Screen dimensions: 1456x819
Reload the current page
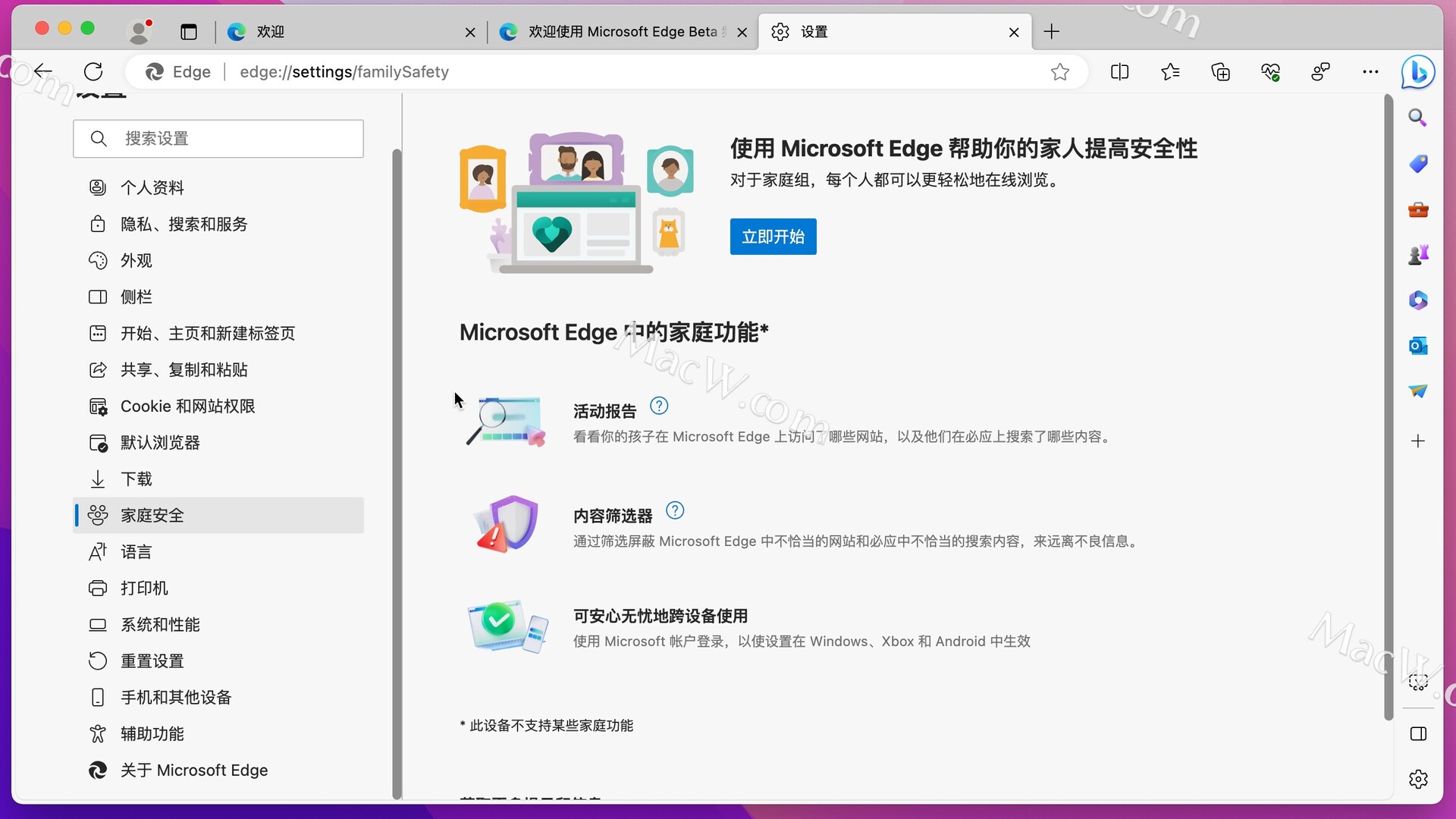coord(93,72)
